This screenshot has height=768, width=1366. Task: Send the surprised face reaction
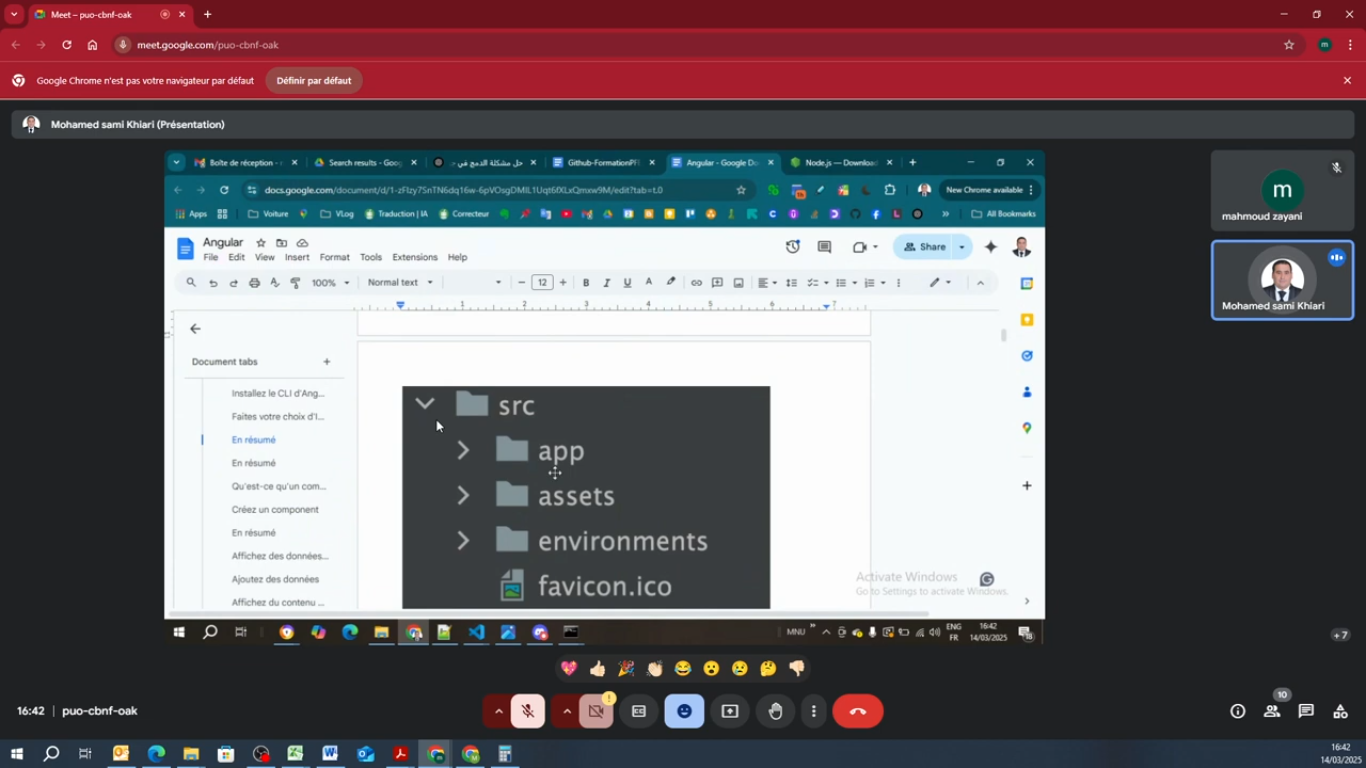coord(711,668)
